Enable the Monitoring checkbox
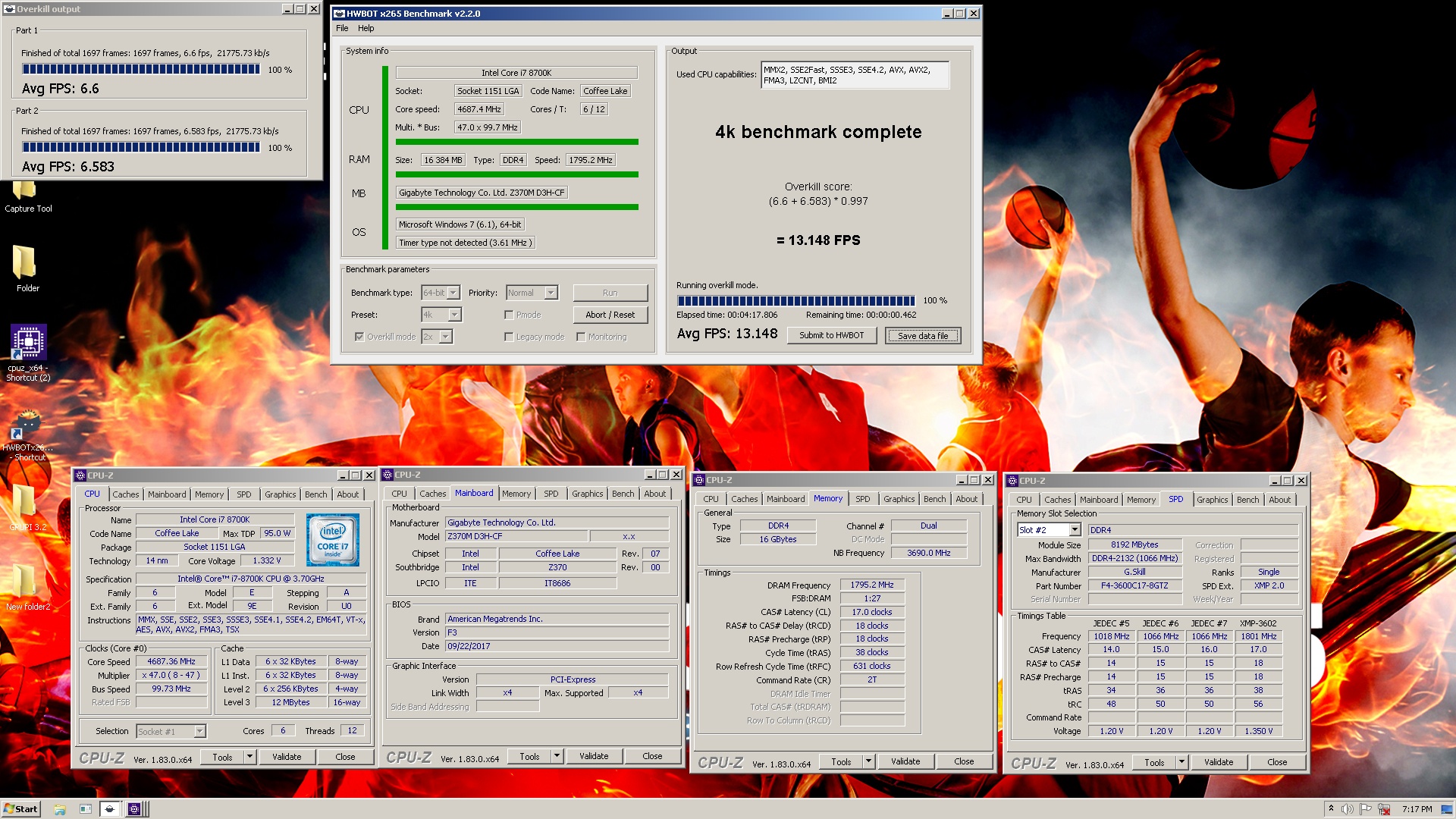The image size is (1456, 819). 581,337
